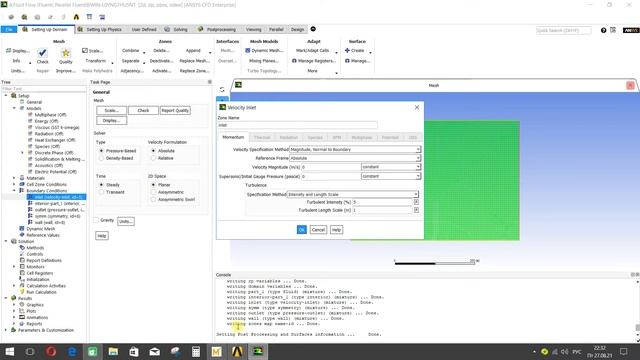Click the Surface Manage icon
The width and height of the screenshot is (640, 360).
(347, 61)
